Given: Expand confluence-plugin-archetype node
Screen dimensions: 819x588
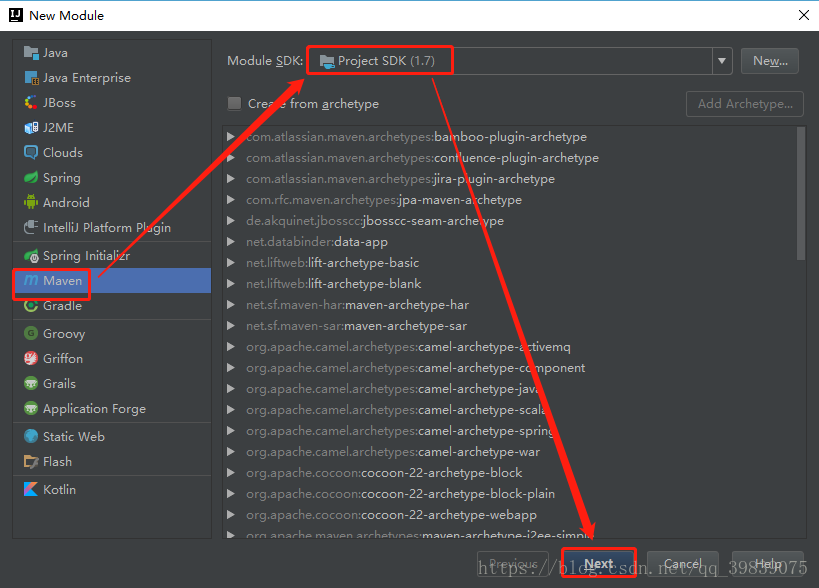Looking at the screenshot, I should pyautogui.click(x=230, y=158).
